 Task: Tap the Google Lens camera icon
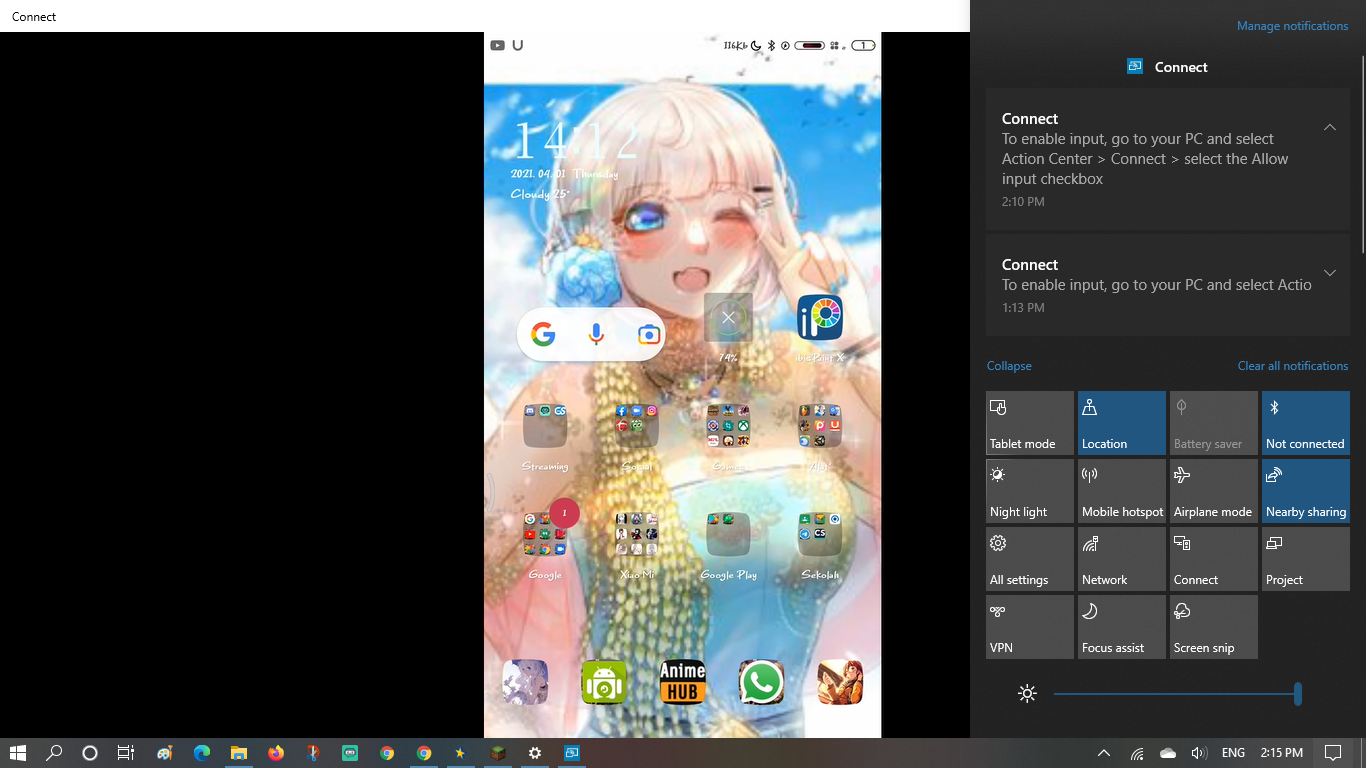[649, 335]
